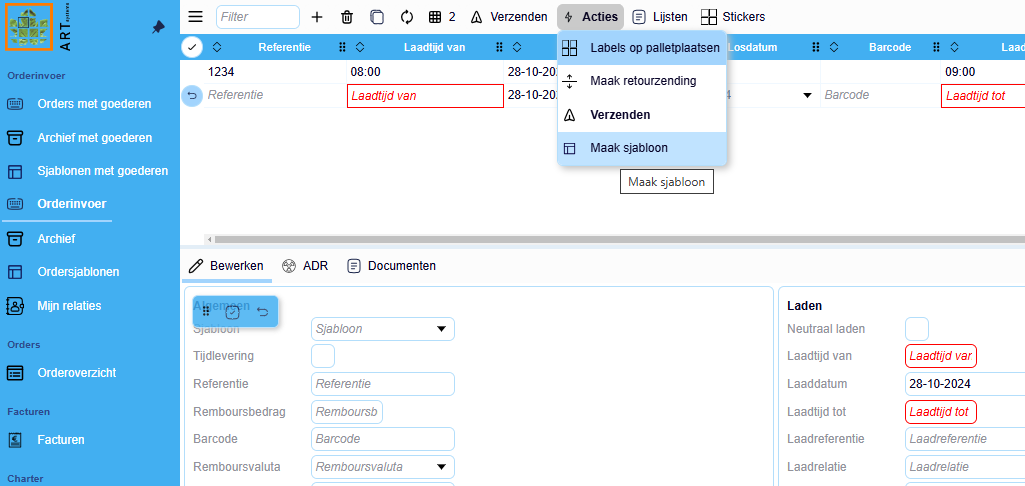Open the Acties dropdown menu
This screenshot has width=1025, height=486.
(590, 17)
